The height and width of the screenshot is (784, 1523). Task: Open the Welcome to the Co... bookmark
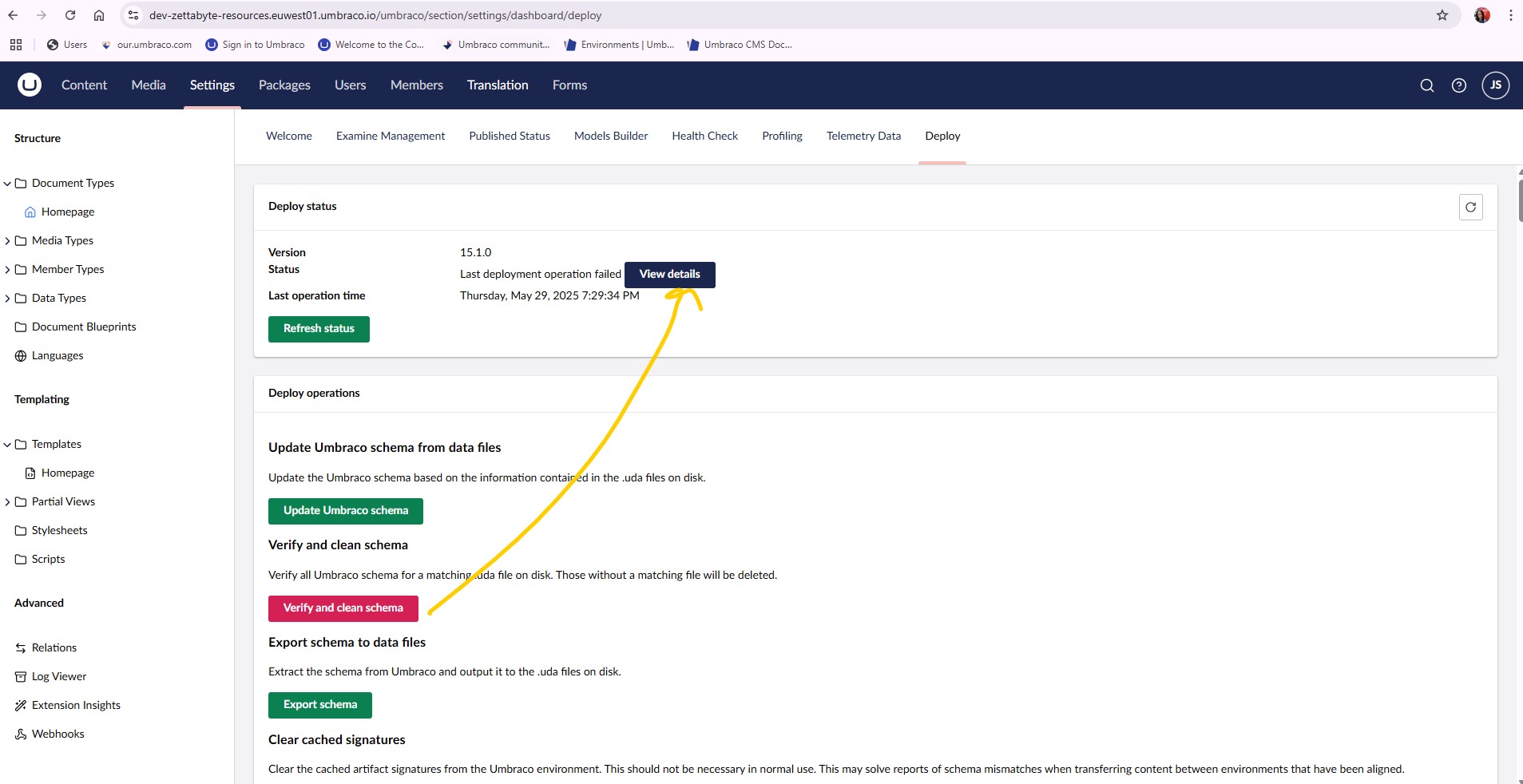[371, 45]
